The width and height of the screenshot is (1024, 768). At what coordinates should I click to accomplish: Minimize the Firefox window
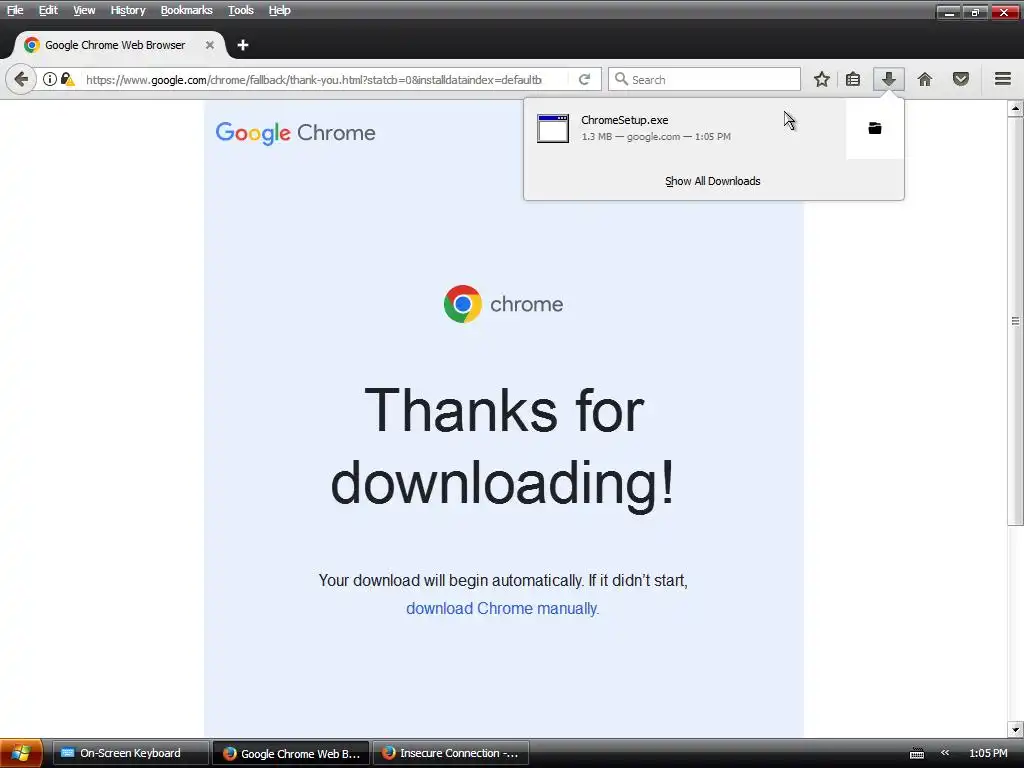pyautogui.click(x=948, y=11)
